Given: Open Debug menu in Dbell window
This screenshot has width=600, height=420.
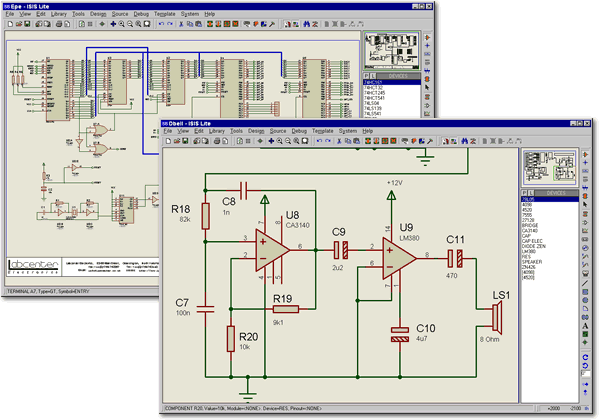Looking at the screenshot, I should (x=299, y=131).
